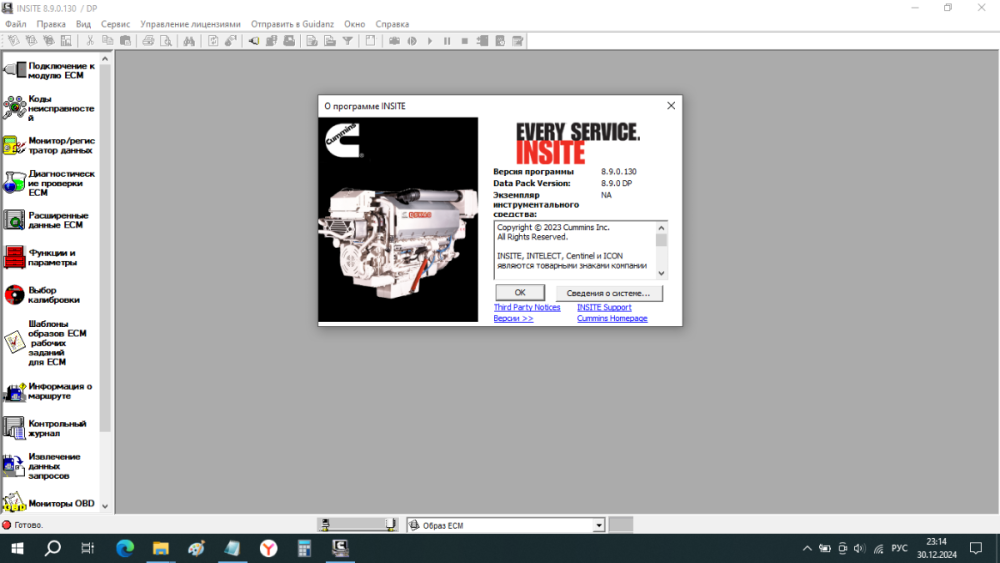
Task: Click the Pause toolbar button
Action: (447, 41)
